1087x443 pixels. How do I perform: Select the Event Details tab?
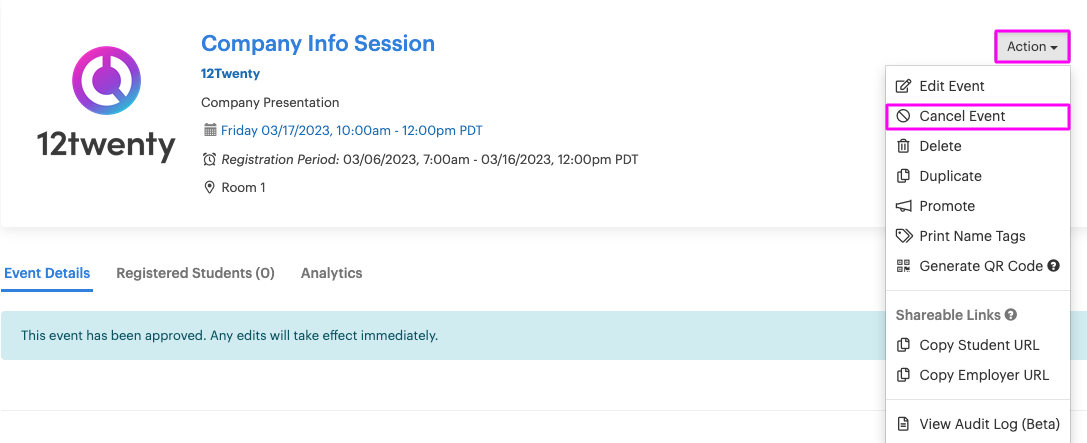click(47, 273)
